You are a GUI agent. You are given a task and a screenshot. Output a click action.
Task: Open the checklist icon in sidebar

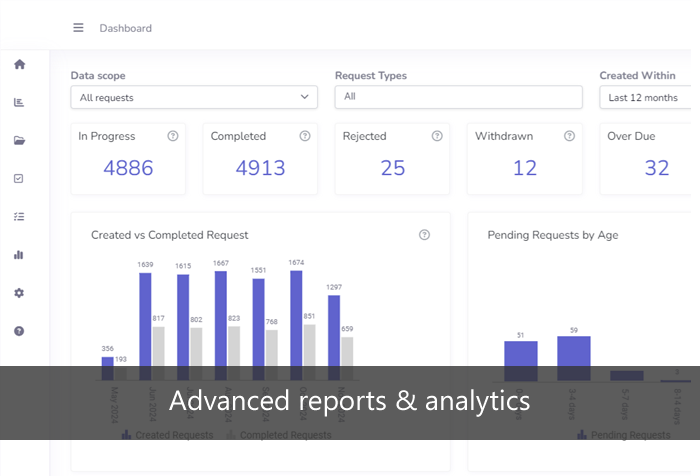19,217
